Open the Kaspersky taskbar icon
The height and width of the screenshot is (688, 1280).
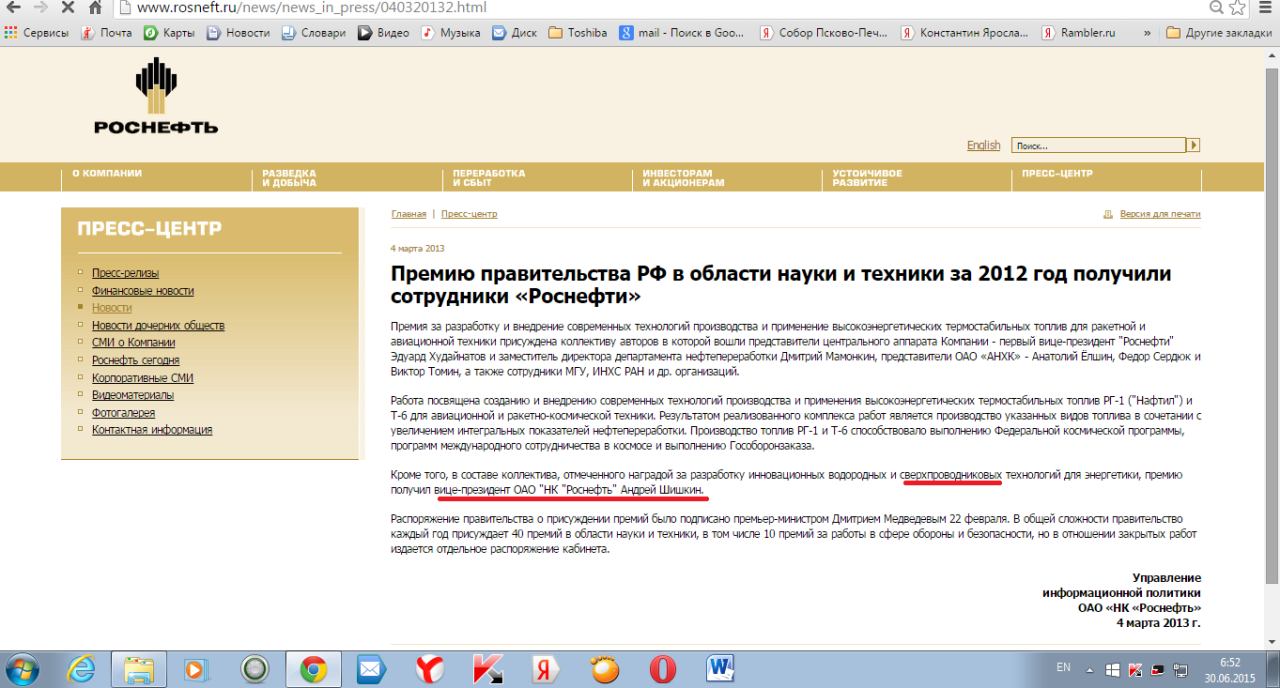(x=488, y=668)
